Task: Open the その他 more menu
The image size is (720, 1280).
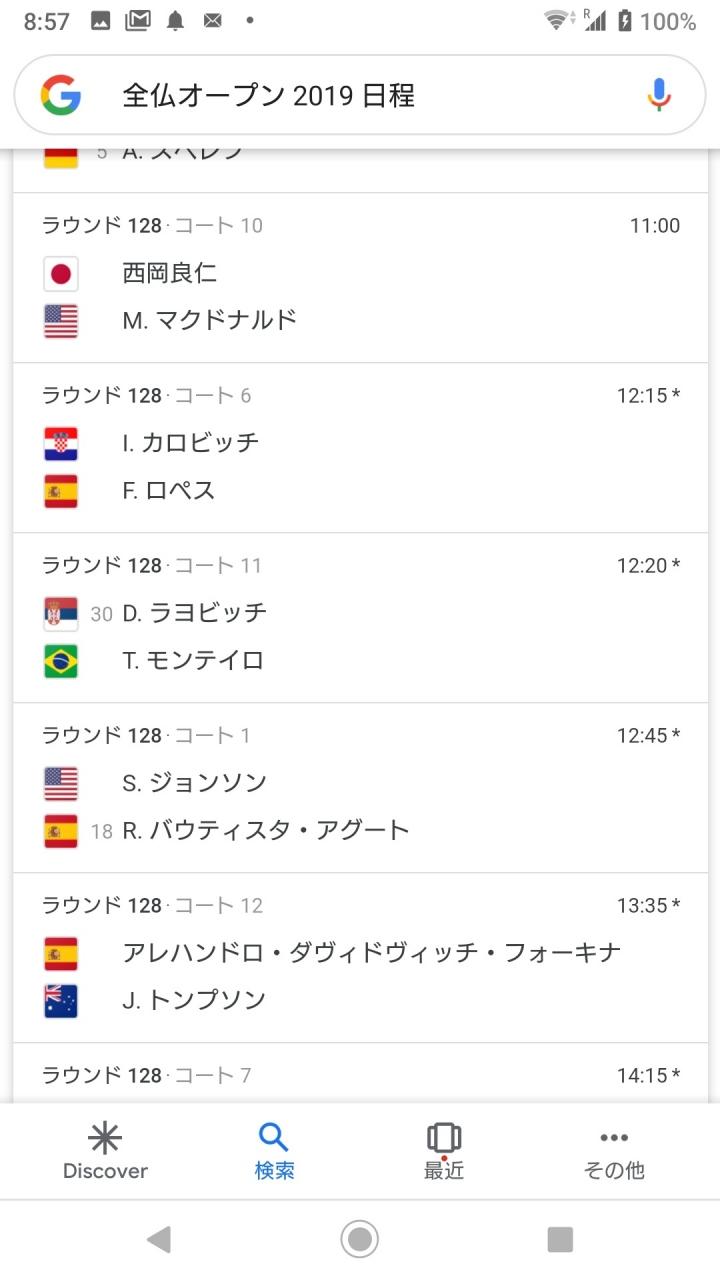Action: pyautogui.click(x=614, y=1151)
